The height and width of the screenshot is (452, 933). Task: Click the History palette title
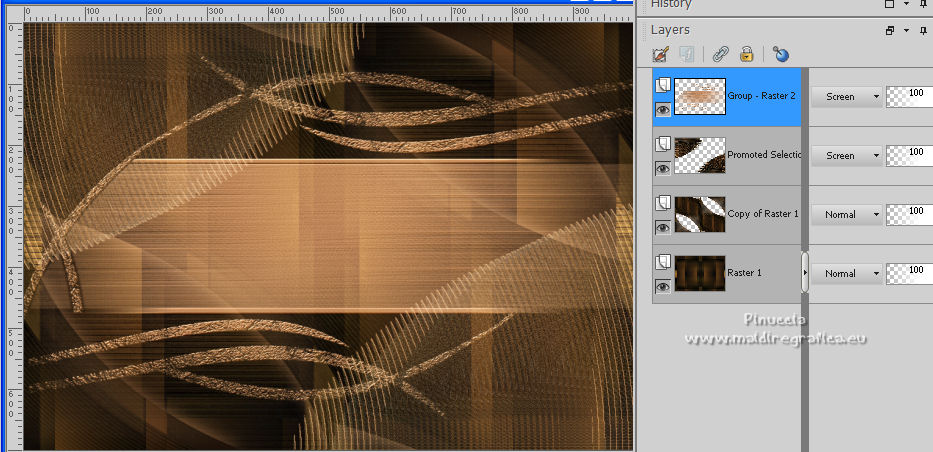(671, 4)
